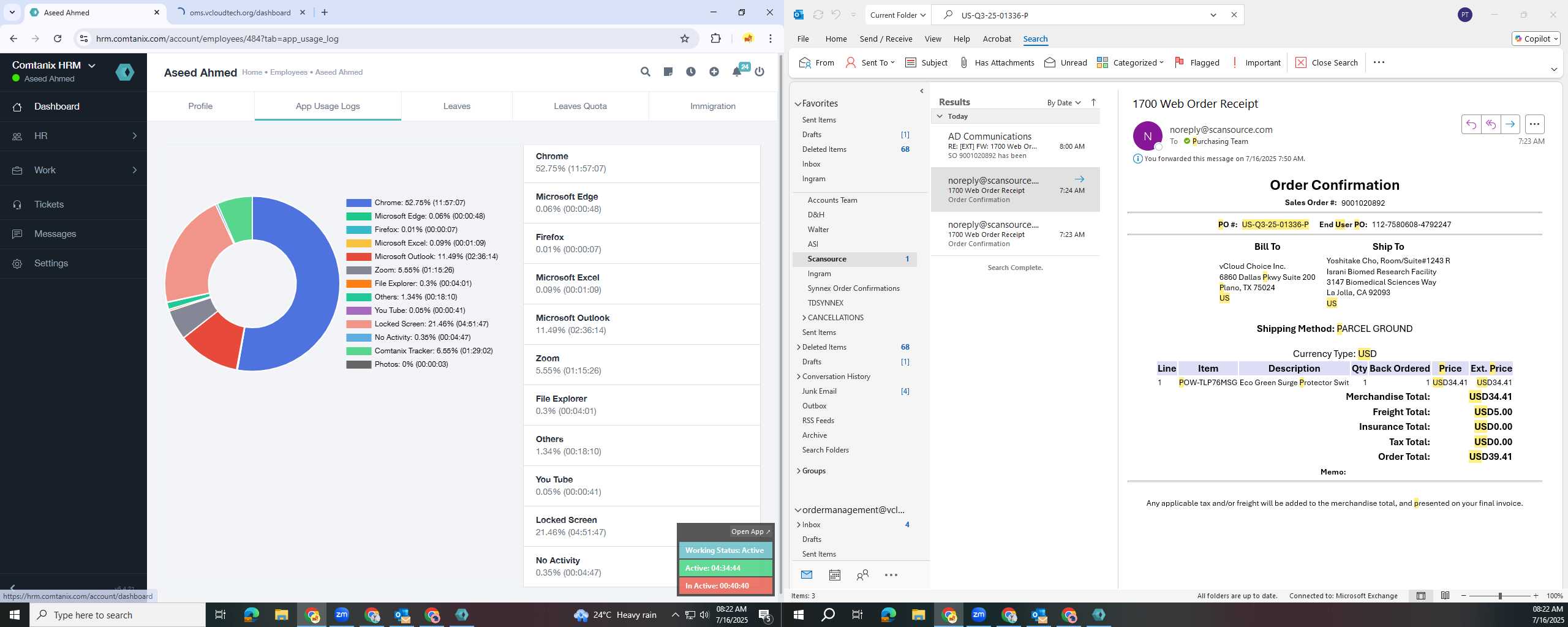Click the power logout icon in Comtanix header
The width and height of the screenshot is (1568, 627).
pos(759,72)
